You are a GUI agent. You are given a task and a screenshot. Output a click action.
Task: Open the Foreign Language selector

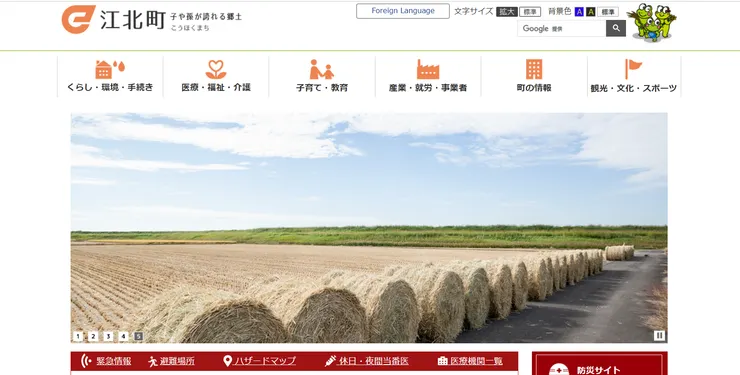[403, 11]
